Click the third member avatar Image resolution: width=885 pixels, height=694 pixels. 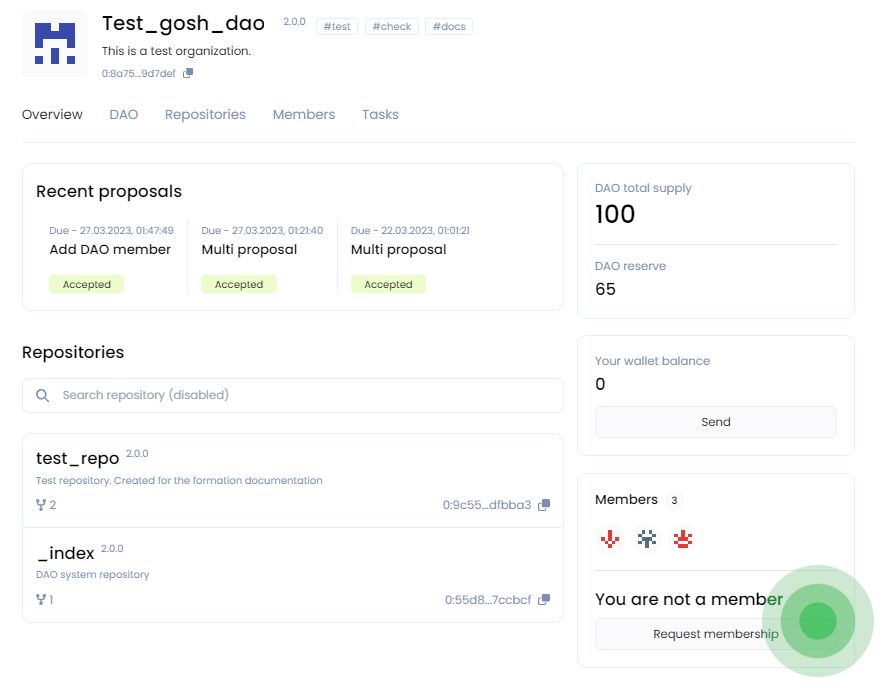coord(684,540)
